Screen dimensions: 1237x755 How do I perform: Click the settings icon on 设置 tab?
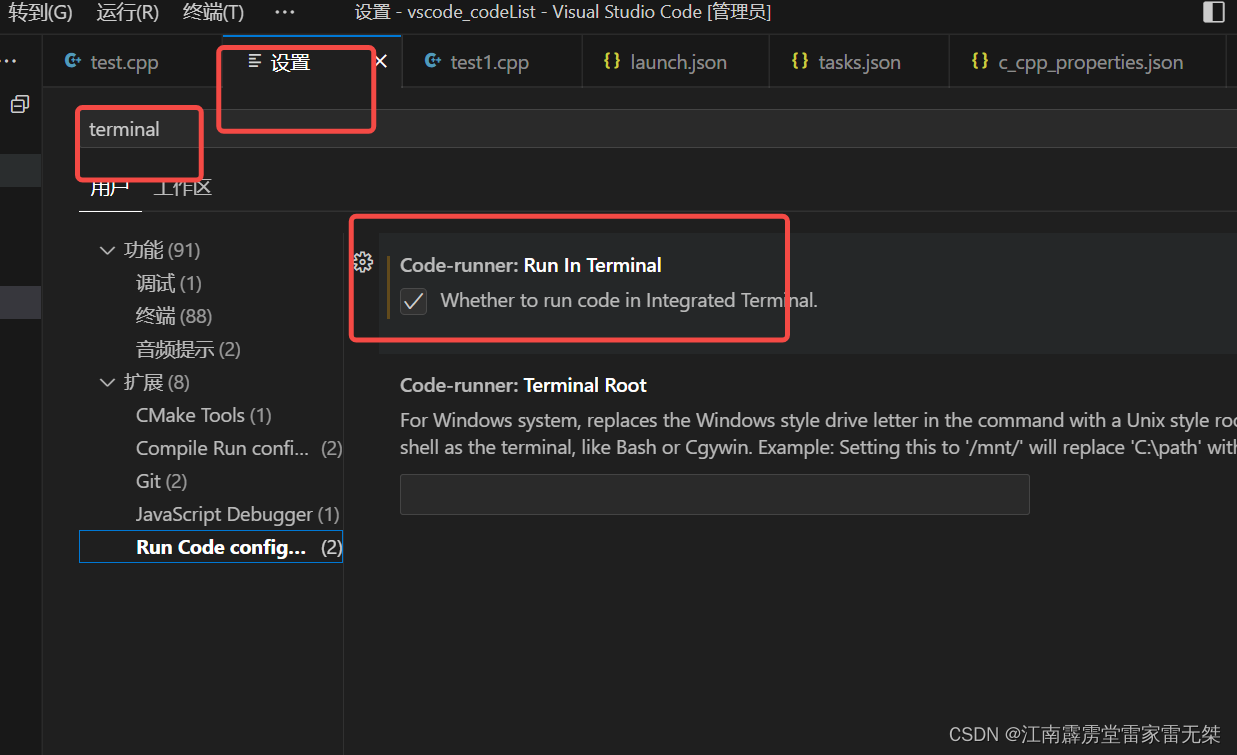pos(255,62)
